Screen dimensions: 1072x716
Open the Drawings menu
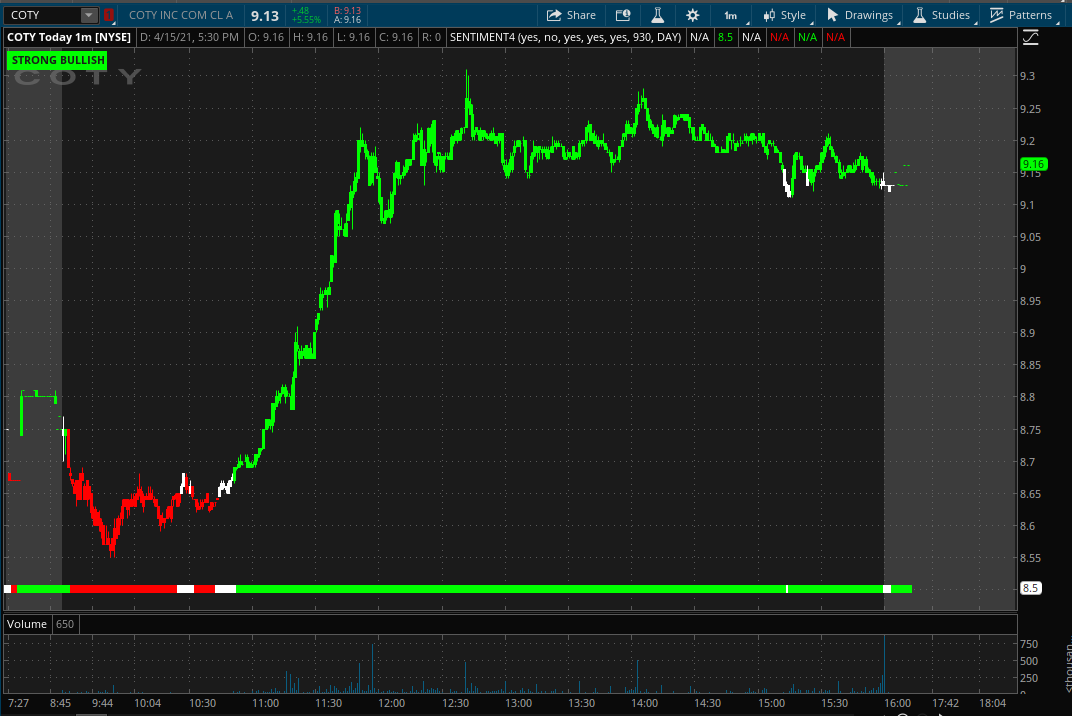859,15
